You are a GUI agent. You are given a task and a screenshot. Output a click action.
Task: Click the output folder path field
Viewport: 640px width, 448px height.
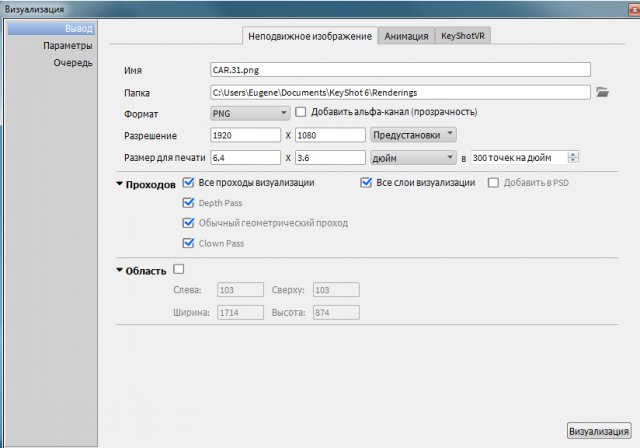click(x=400, y=92)
